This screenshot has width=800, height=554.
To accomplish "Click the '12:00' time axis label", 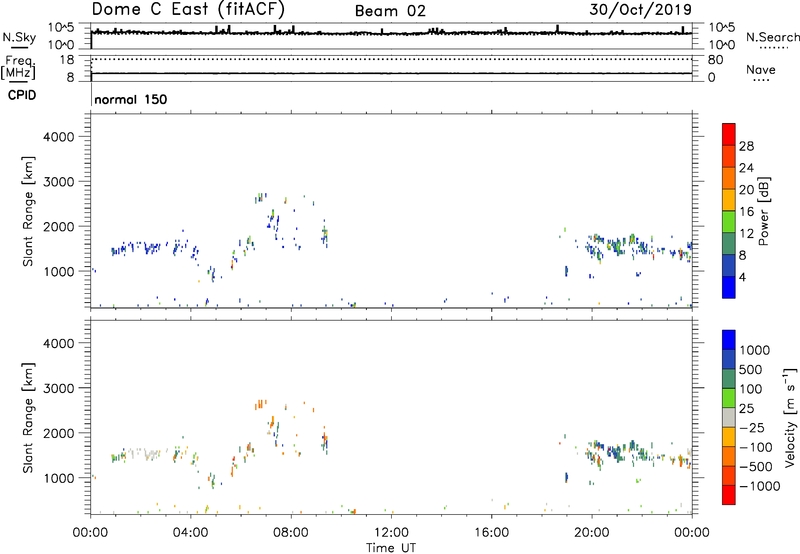I will coord(391,532).
